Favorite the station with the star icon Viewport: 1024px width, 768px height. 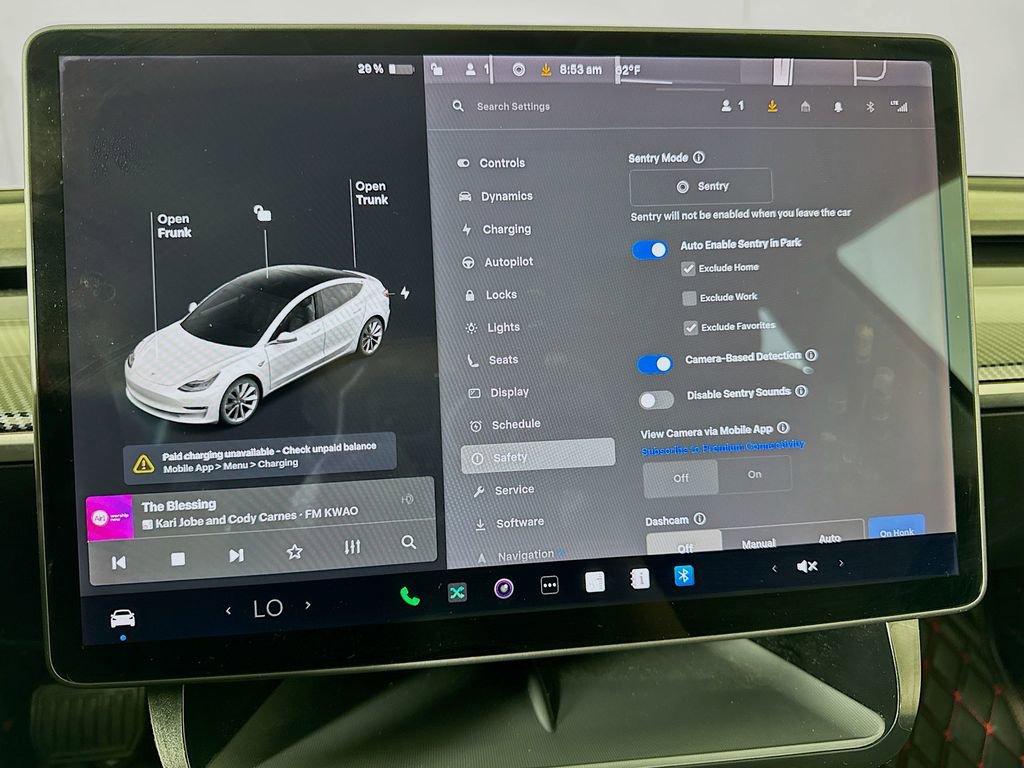coord(295,552)
